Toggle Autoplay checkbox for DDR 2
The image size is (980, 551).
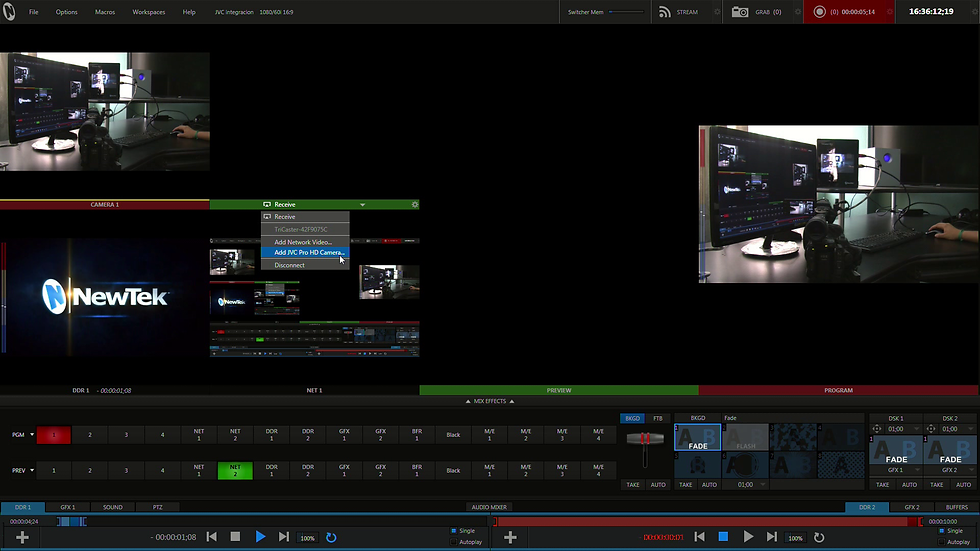941,542
